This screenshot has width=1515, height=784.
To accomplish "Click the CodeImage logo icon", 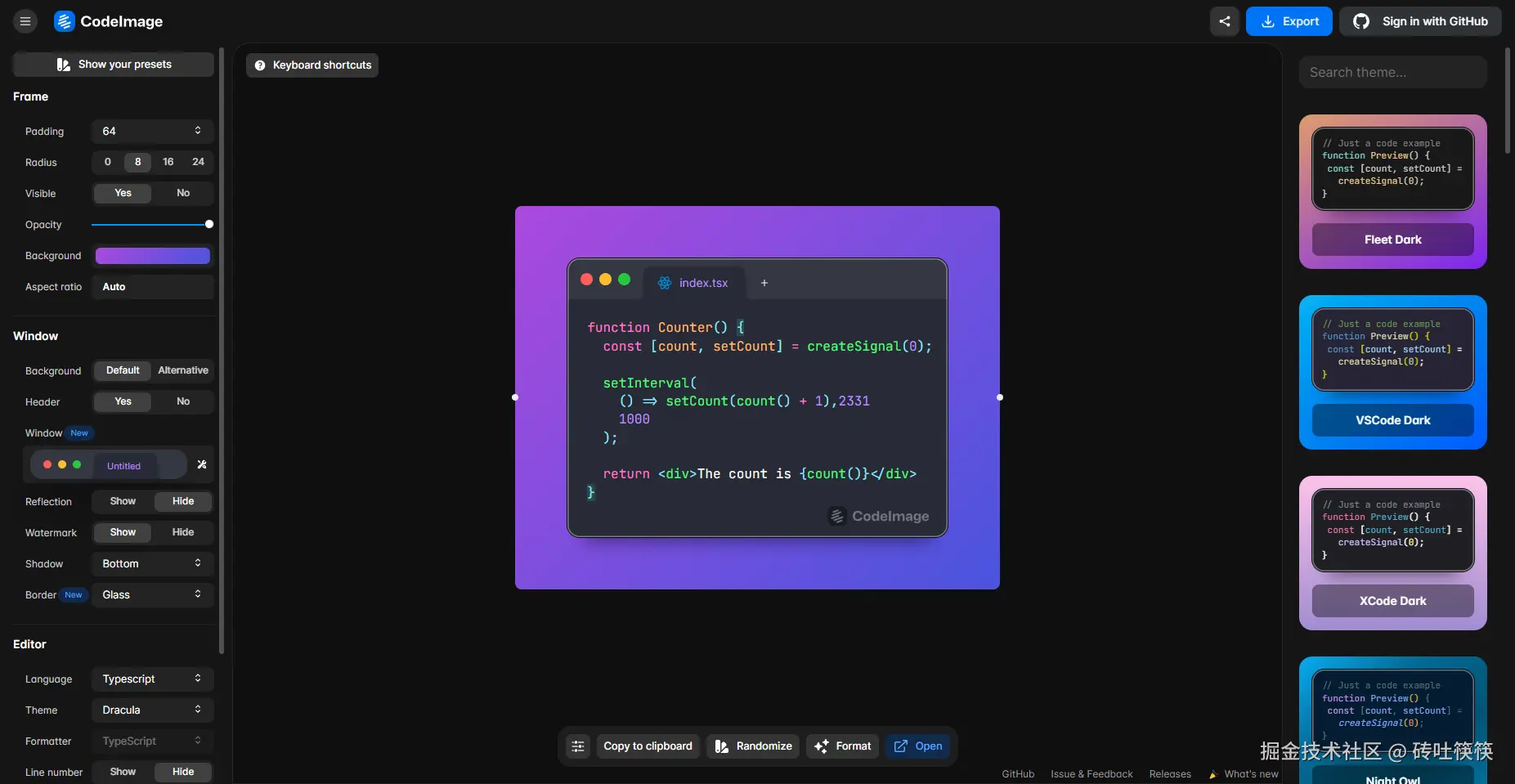I will (x=64, y=21).
